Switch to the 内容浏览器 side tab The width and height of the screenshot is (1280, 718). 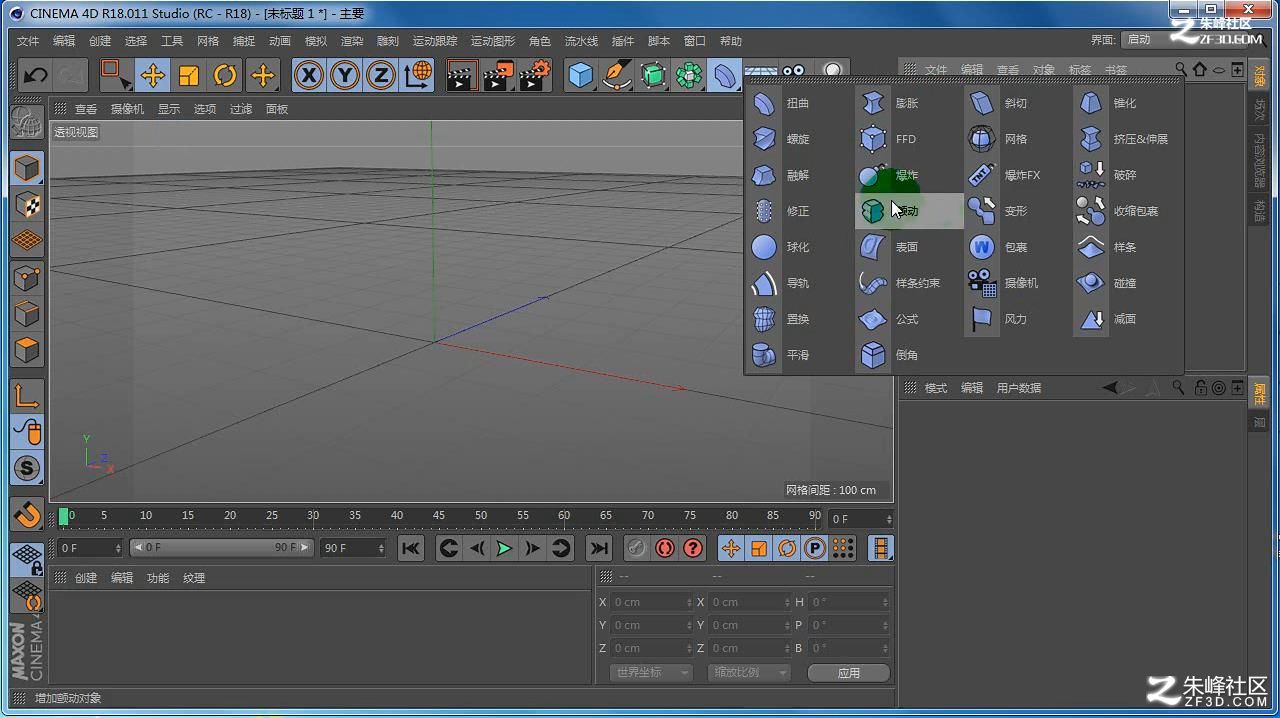(x=1260, y=161)
